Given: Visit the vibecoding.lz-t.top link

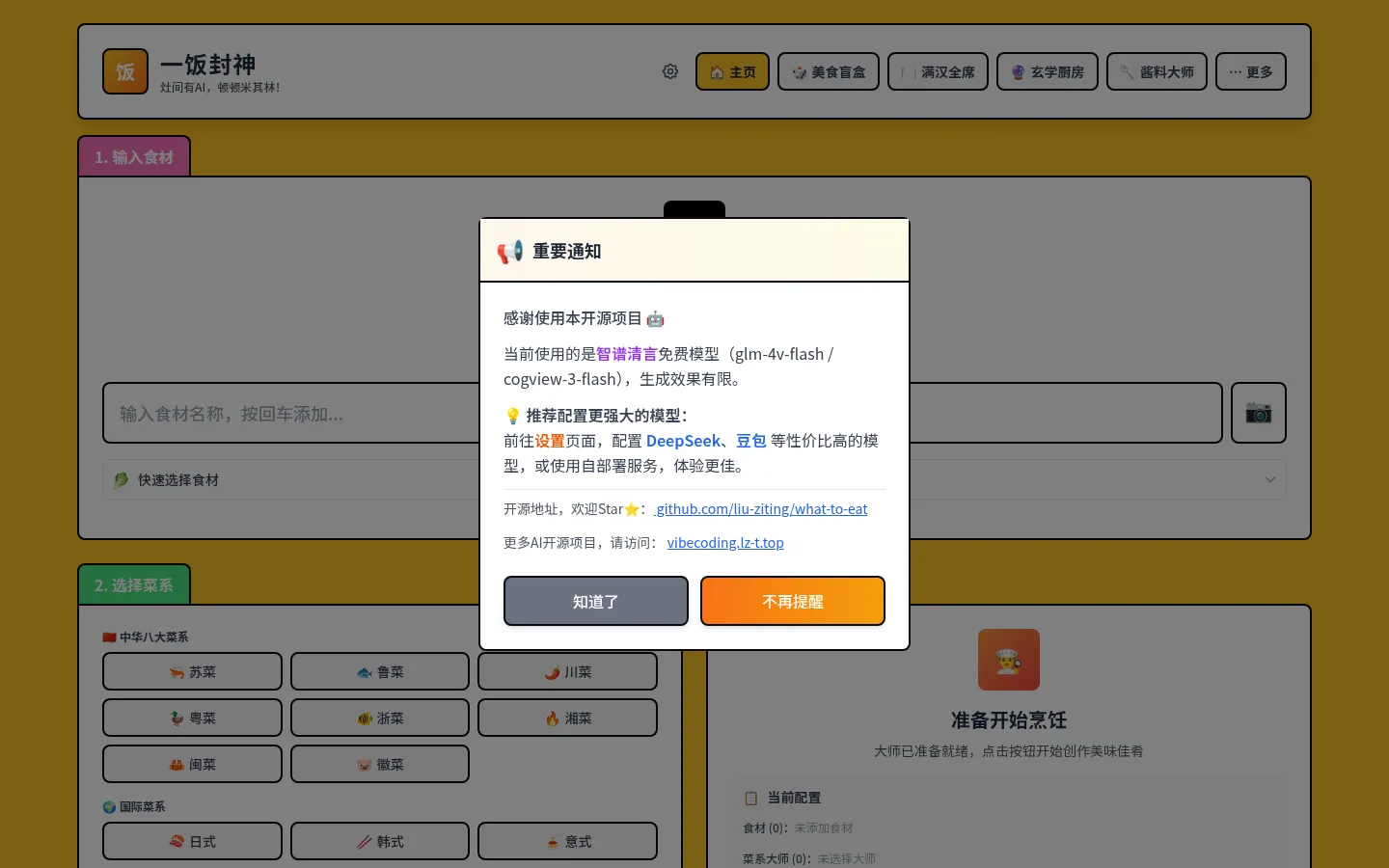Looking at the screenshot, I should click(x=725, y=543).
